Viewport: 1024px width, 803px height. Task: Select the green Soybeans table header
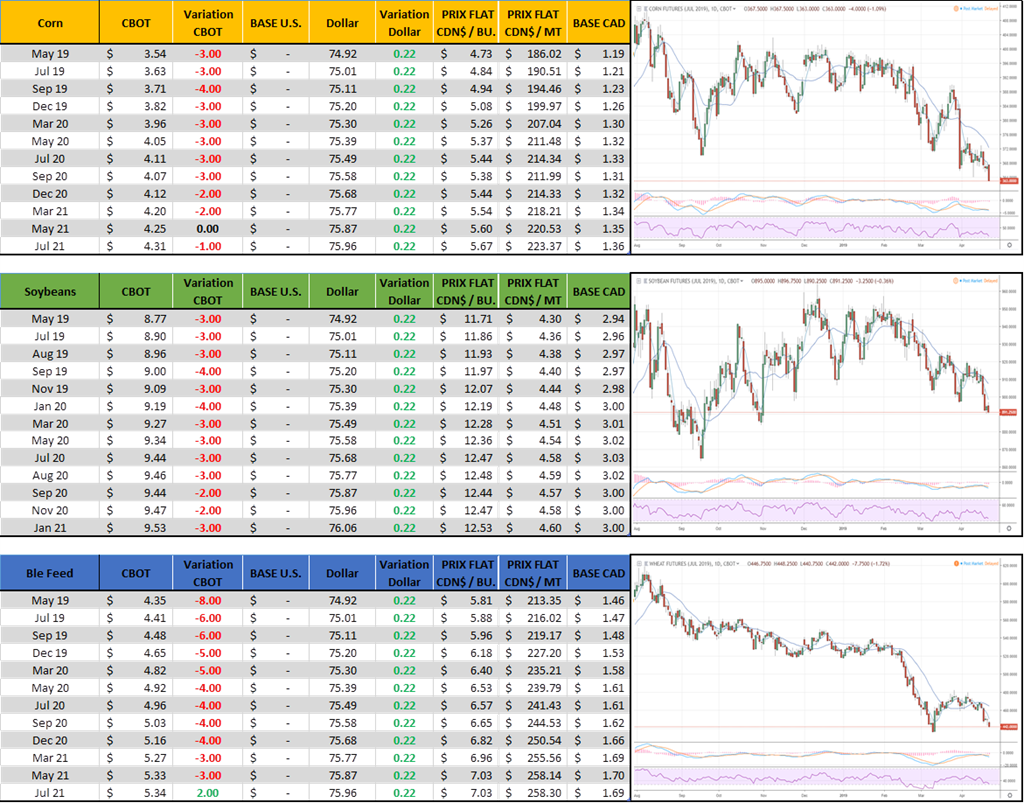click(50, 292)
